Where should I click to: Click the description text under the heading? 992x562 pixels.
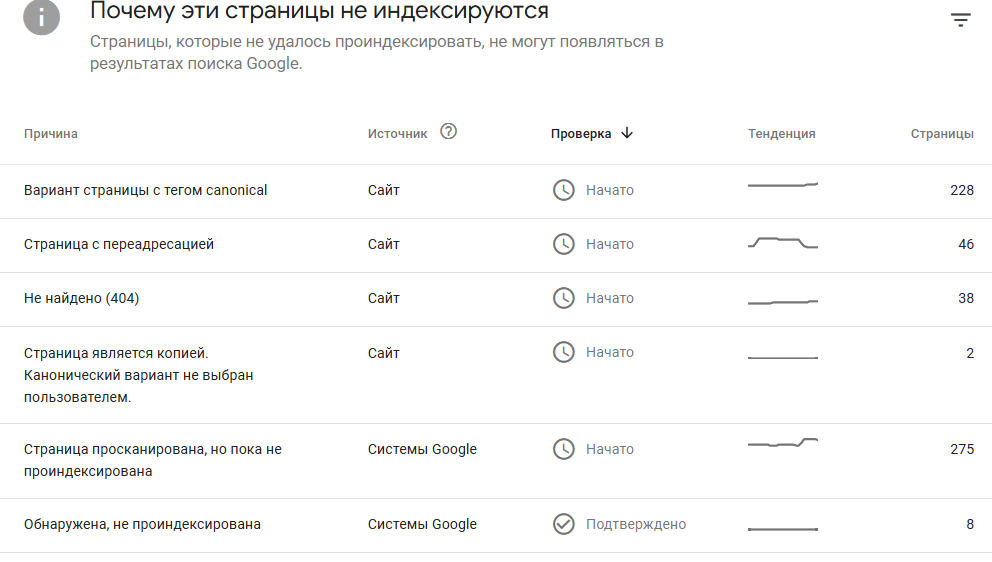pos(376,53)
